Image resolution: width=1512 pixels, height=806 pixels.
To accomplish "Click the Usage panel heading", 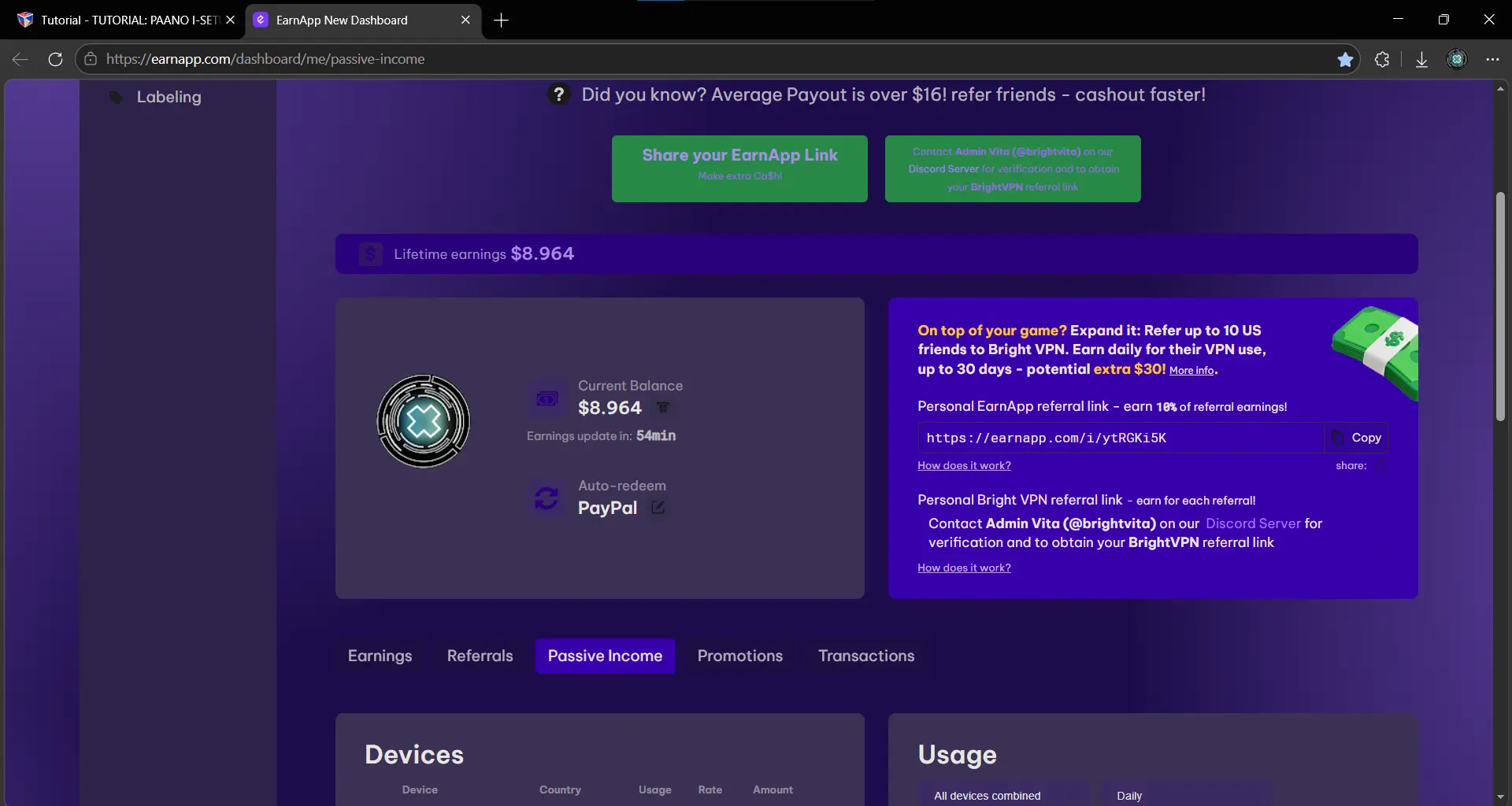I will [x=958, y=755].
